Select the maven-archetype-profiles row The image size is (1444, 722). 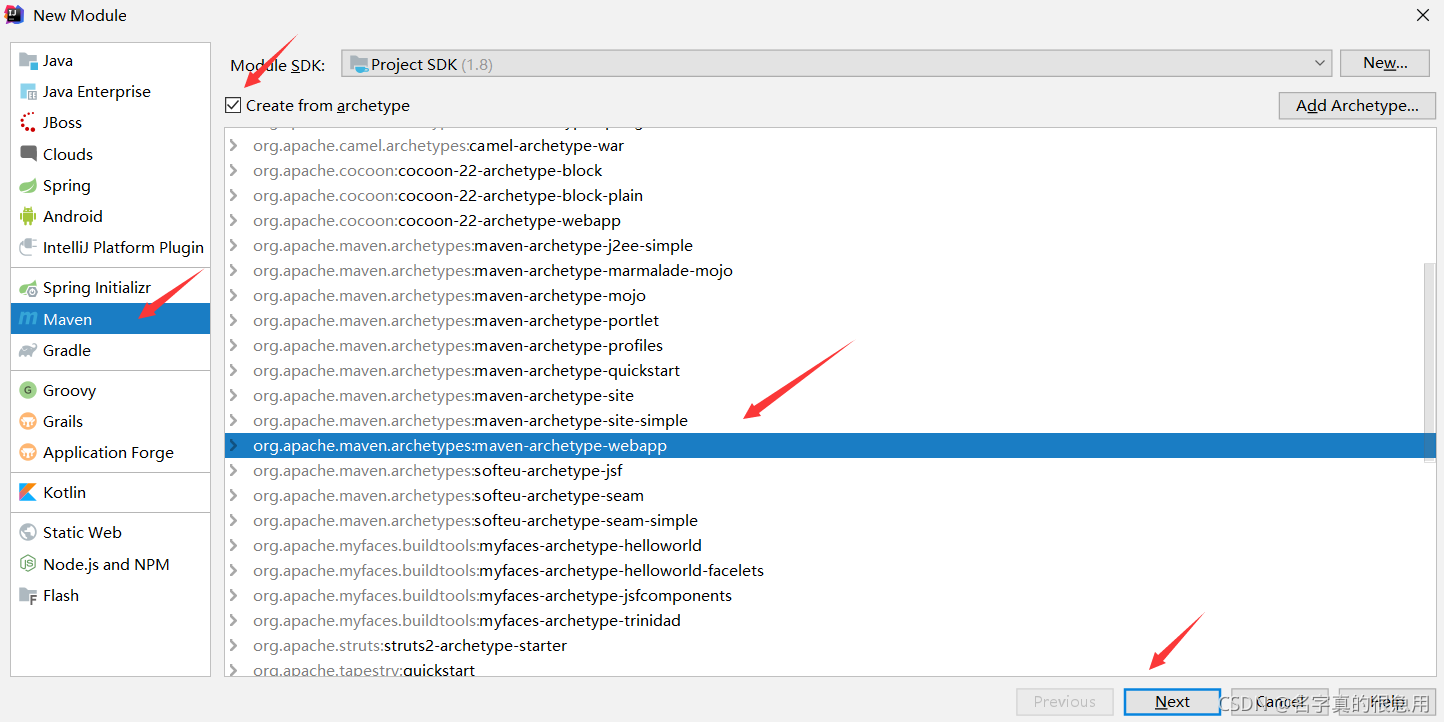[x=830, y=346]
